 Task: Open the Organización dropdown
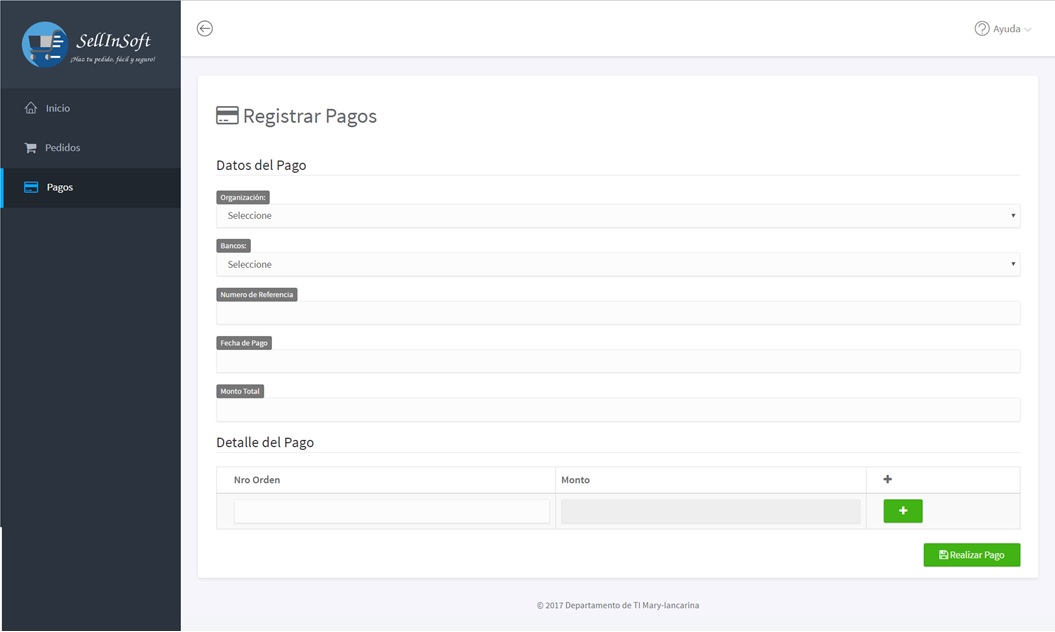pyautogui.click(x=618, y=215)
